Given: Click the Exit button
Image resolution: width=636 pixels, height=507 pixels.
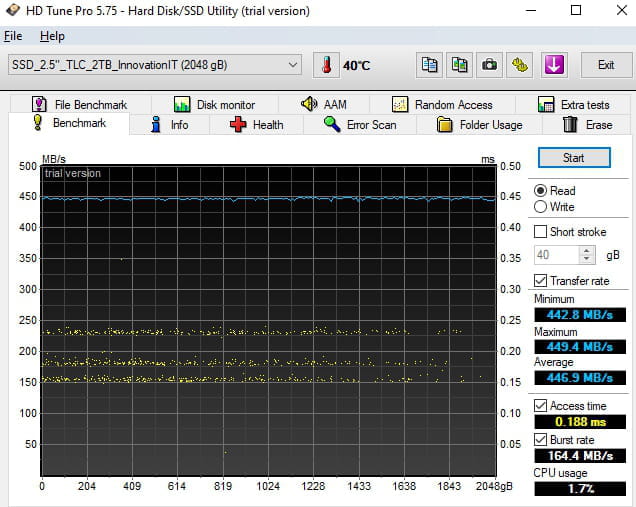Looking at the screenshot, I should [x=606, y=65].
